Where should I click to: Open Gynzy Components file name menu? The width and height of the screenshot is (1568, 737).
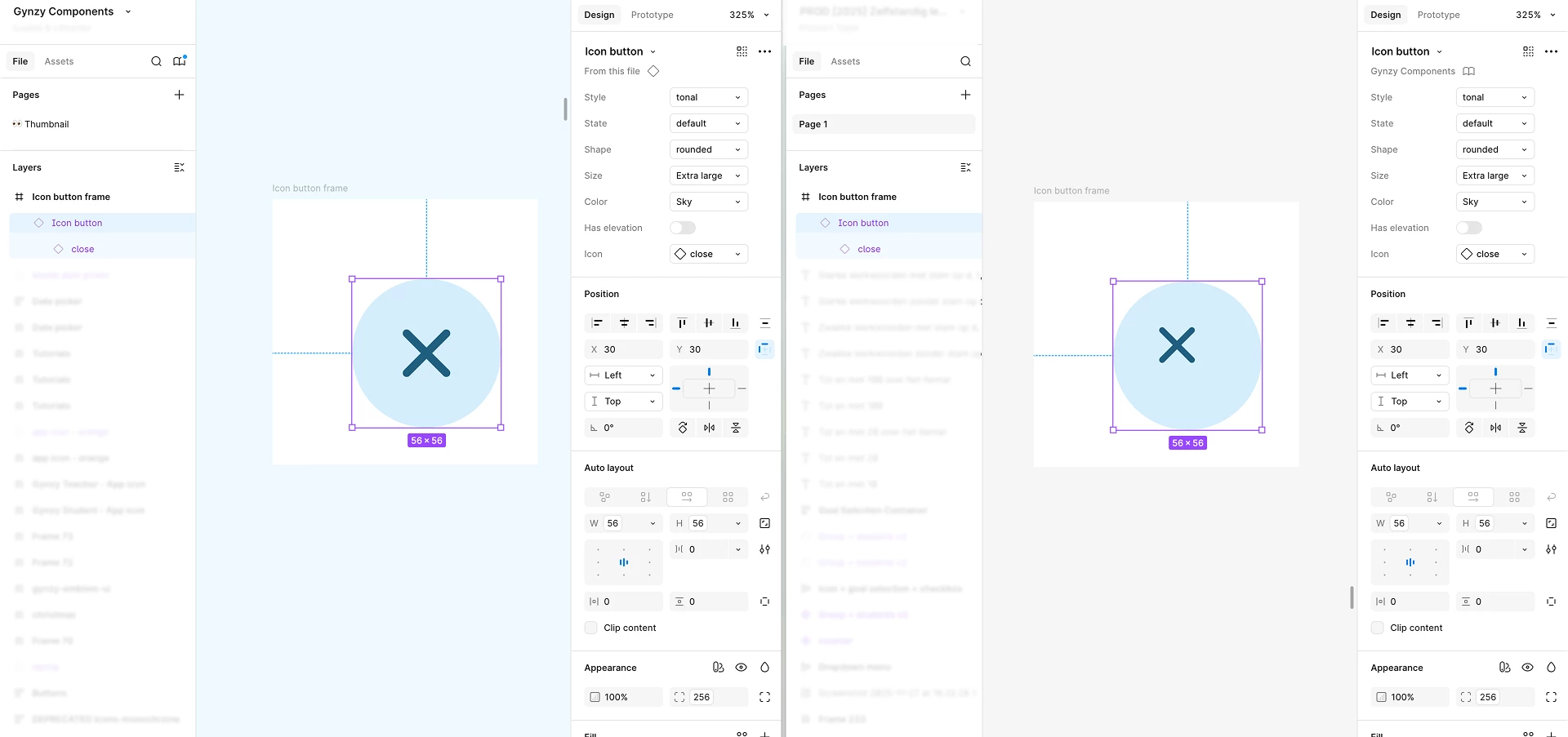[x=72, y=11]
